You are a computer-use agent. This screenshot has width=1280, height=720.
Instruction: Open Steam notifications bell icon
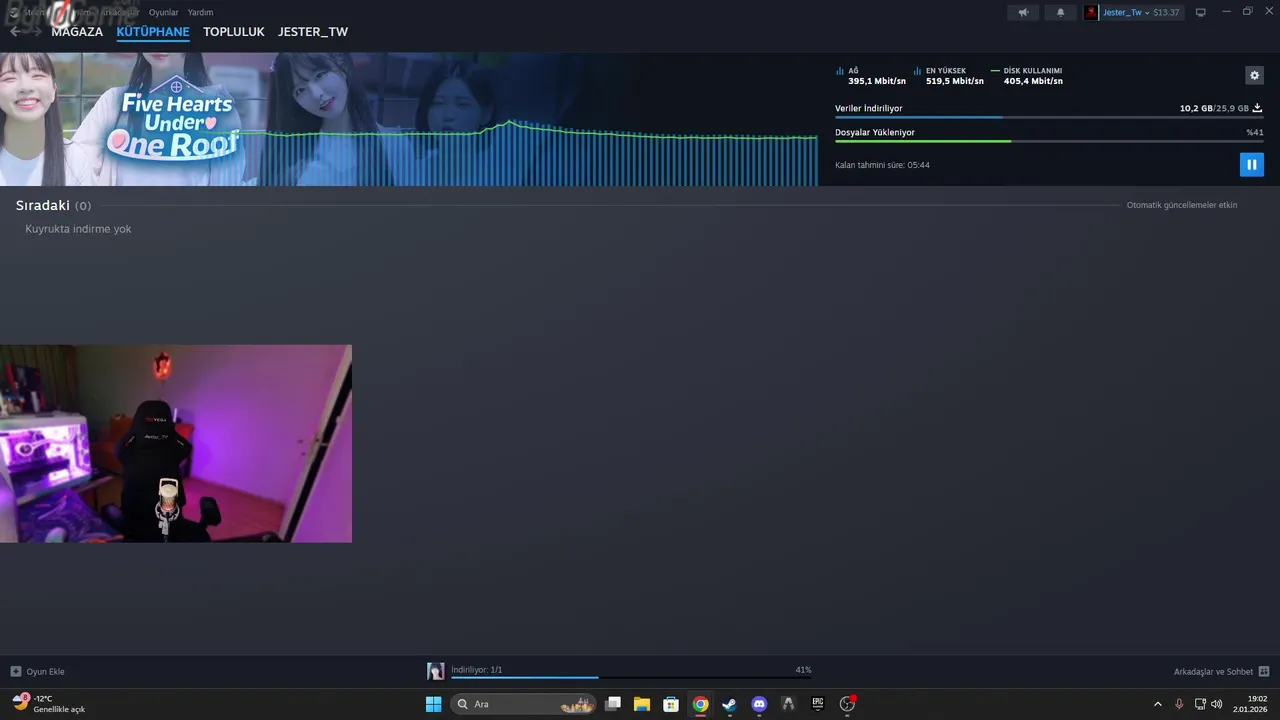(x=1061, y=12)
